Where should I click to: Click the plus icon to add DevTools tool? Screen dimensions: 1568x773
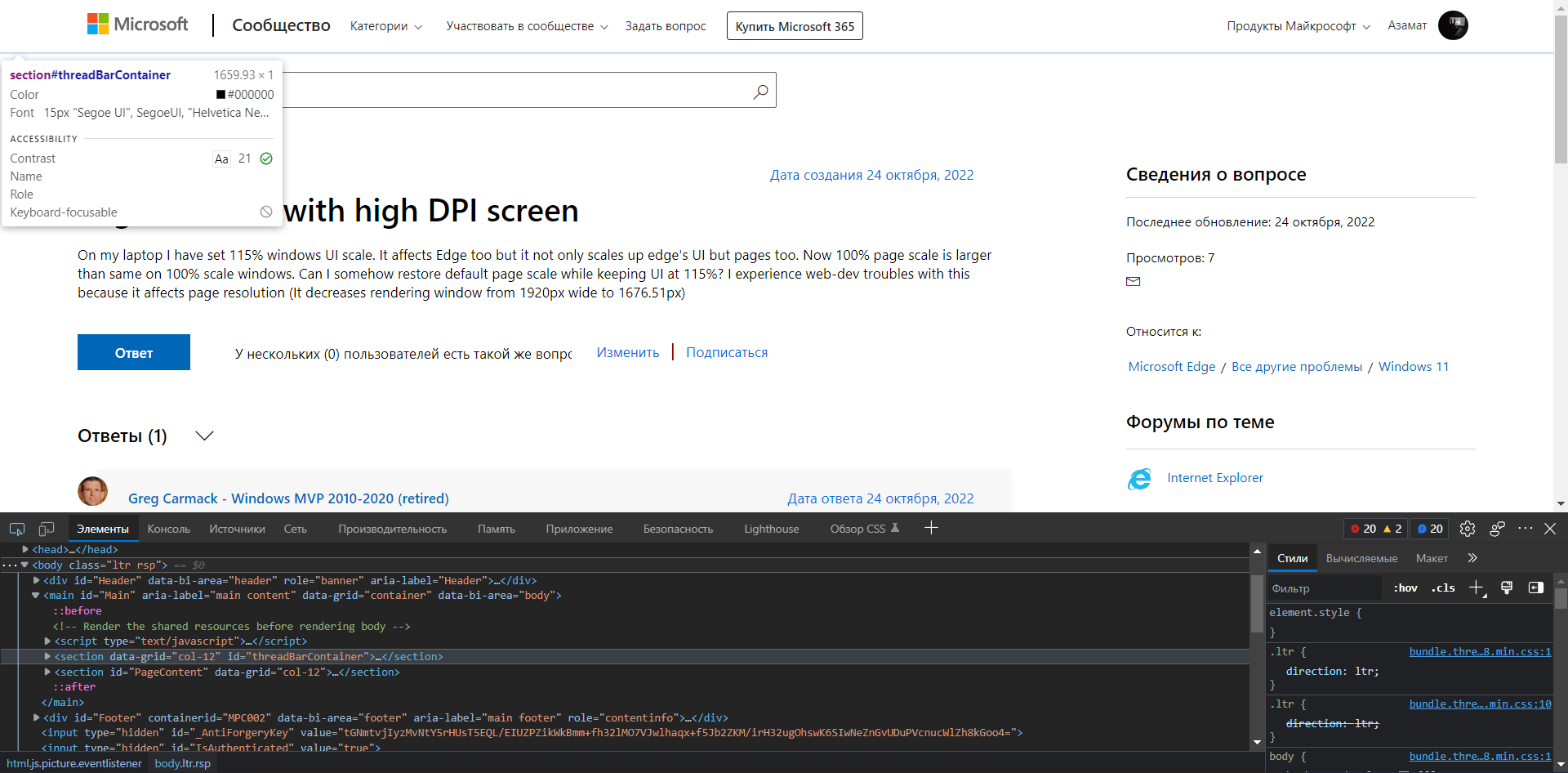pyautogui.click(x=931, y=528)
